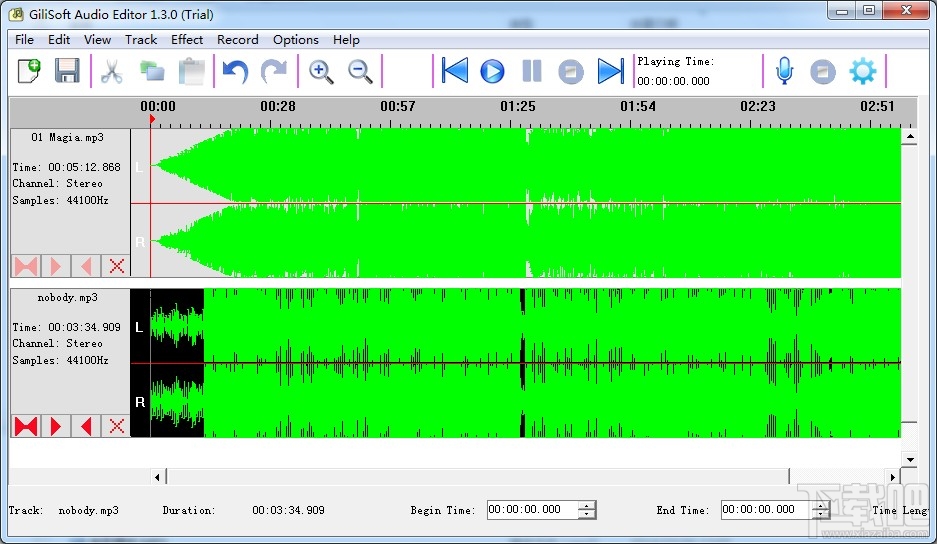Click the New File icon in toolbar
937x544 pixels.
click(x=30, y=71)
